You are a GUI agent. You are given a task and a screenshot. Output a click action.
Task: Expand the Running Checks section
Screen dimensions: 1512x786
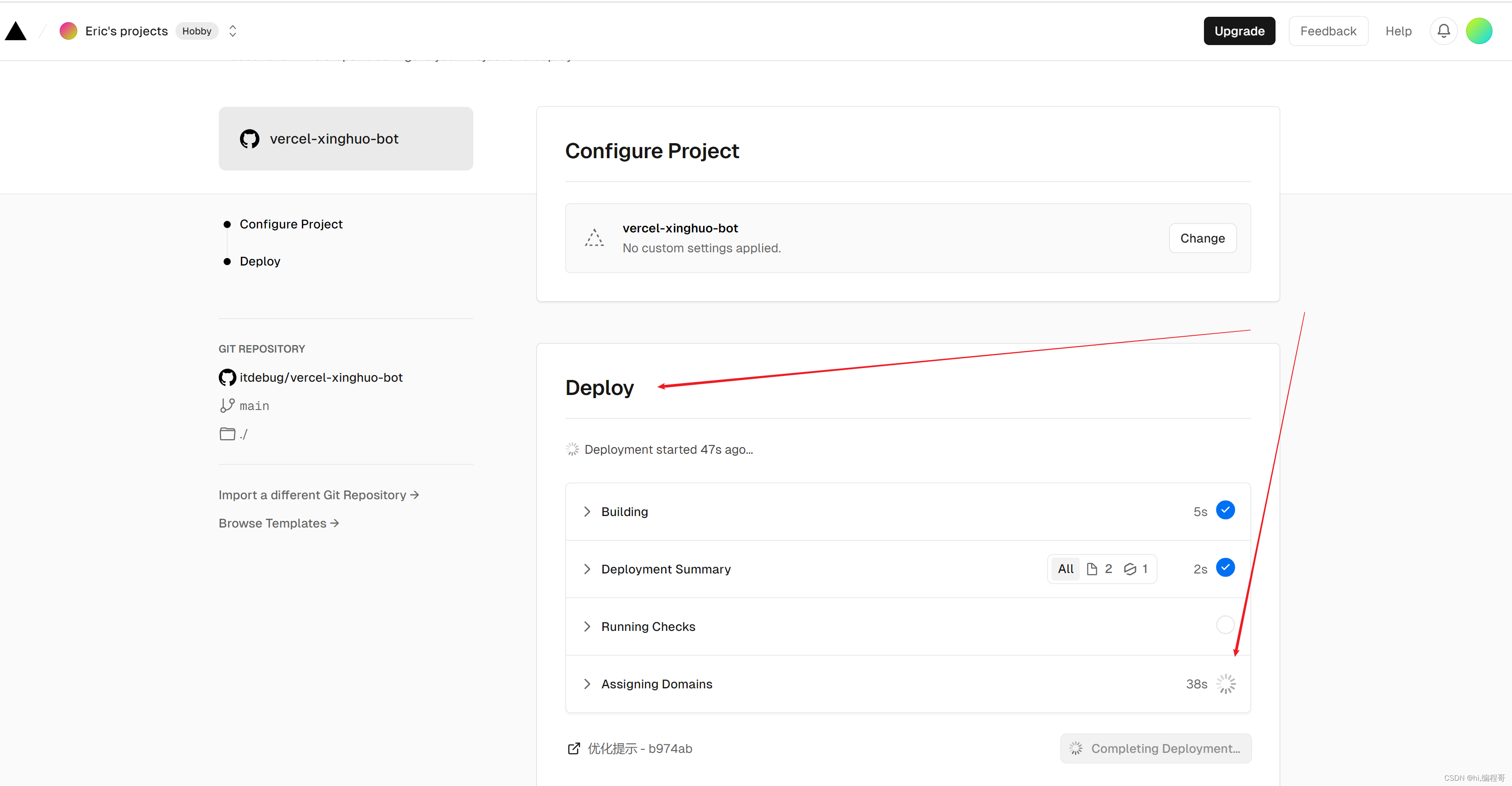pyautogui.click(x=588, y=626)
